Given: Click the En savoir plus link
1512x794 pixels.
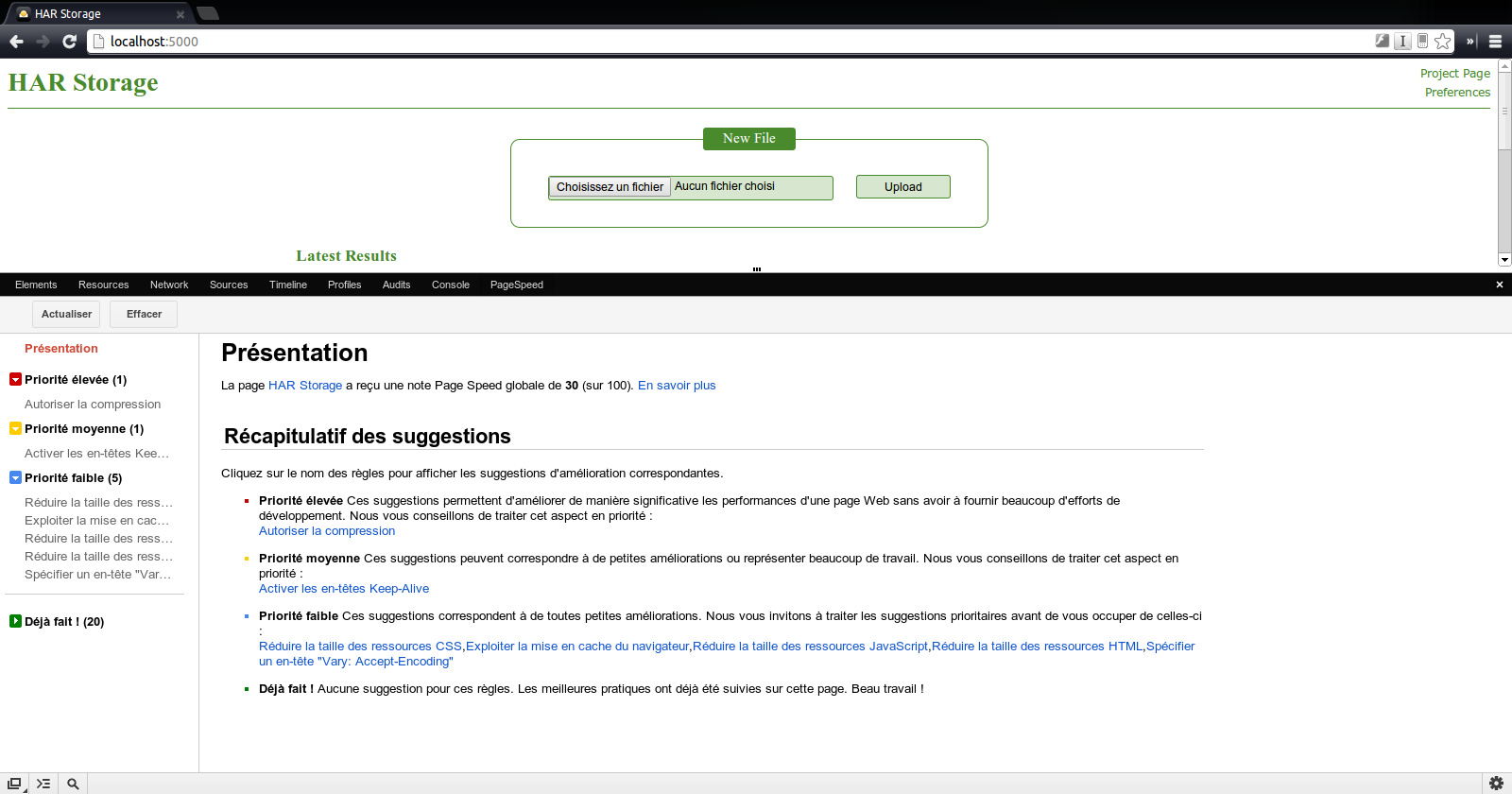Looking at the screenshot, I should (677, 385).
